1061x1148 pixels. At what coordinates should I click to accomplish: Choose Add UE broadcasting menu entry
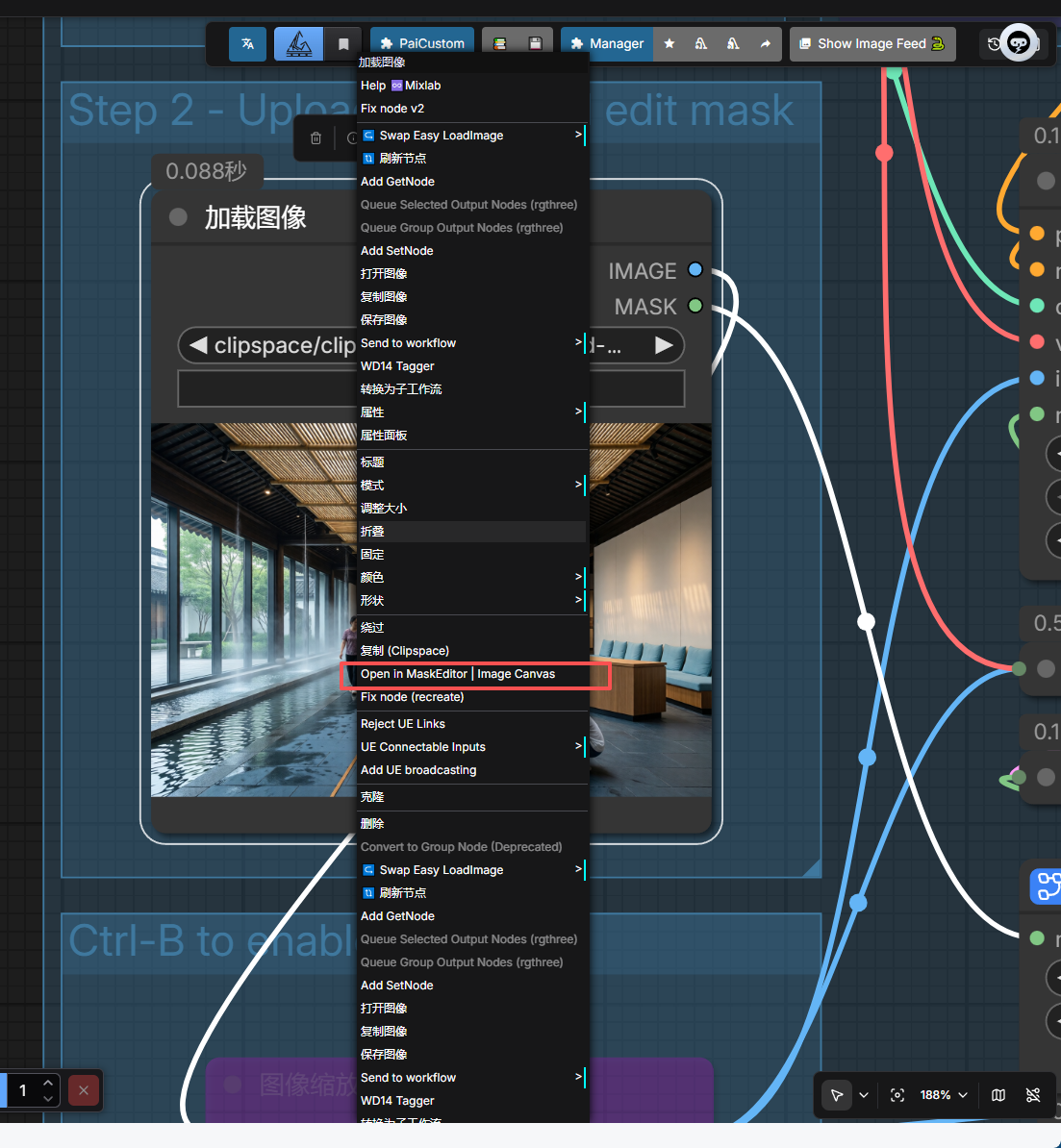472,770
